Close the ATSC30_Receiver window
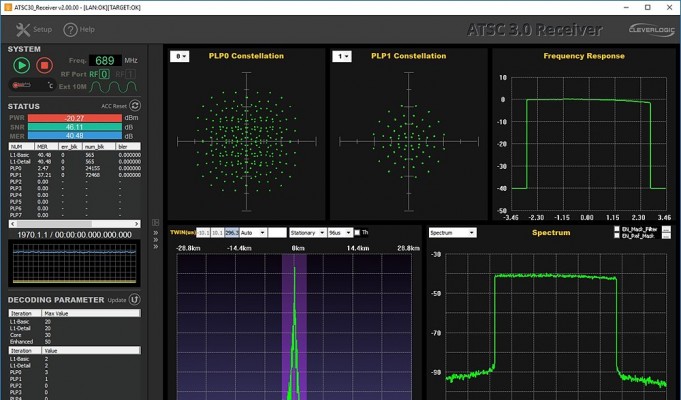681x400 pixels. (669, 7)
